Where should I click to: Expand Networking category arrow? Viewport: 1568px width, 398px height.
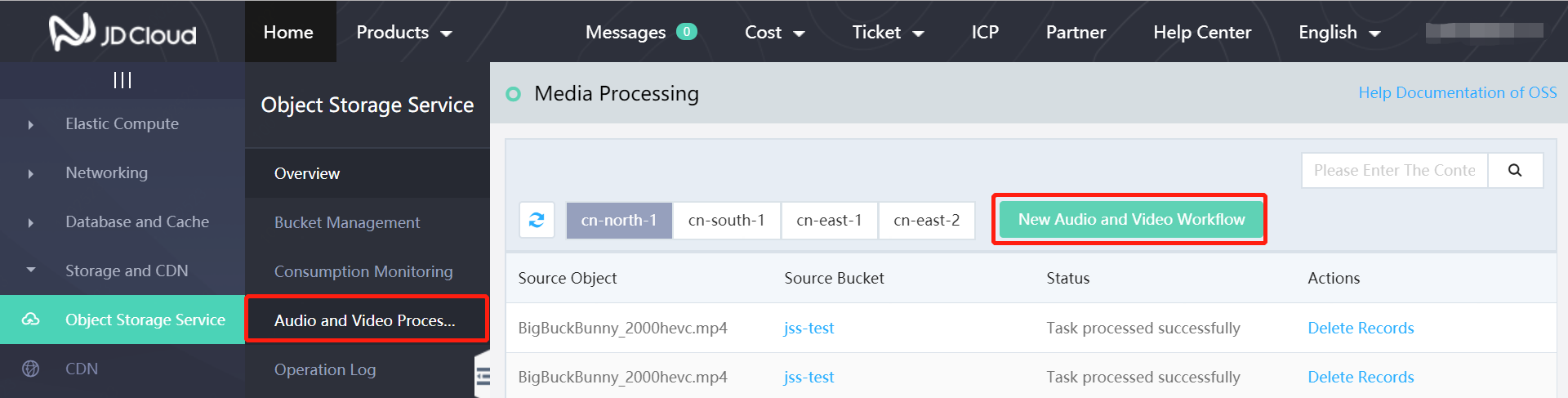pyautogui.click(x=31, y=173)
